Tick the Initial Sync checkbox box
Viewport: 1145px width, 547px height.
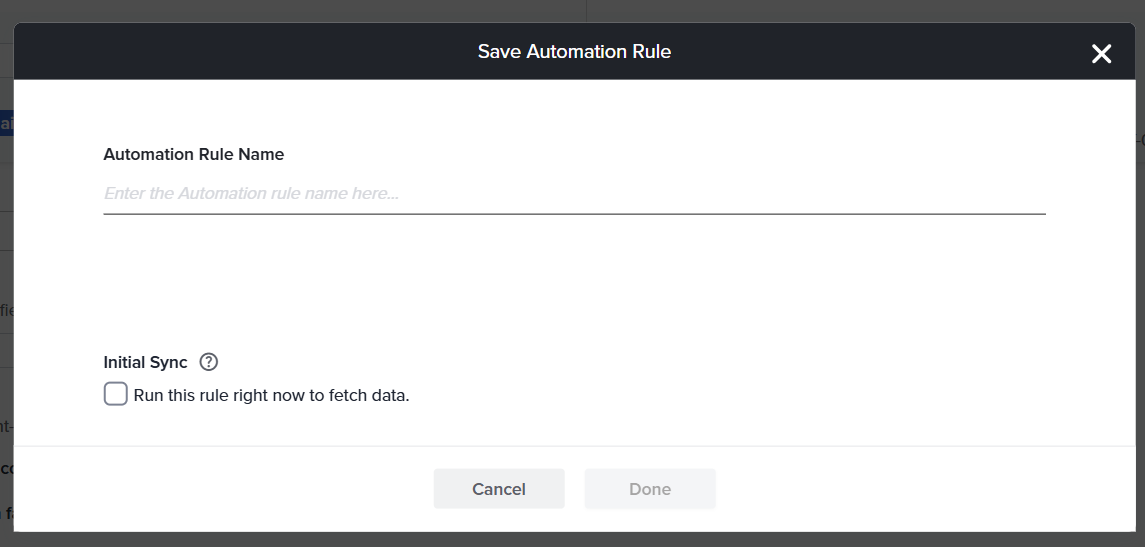click(x=116, y=394)
